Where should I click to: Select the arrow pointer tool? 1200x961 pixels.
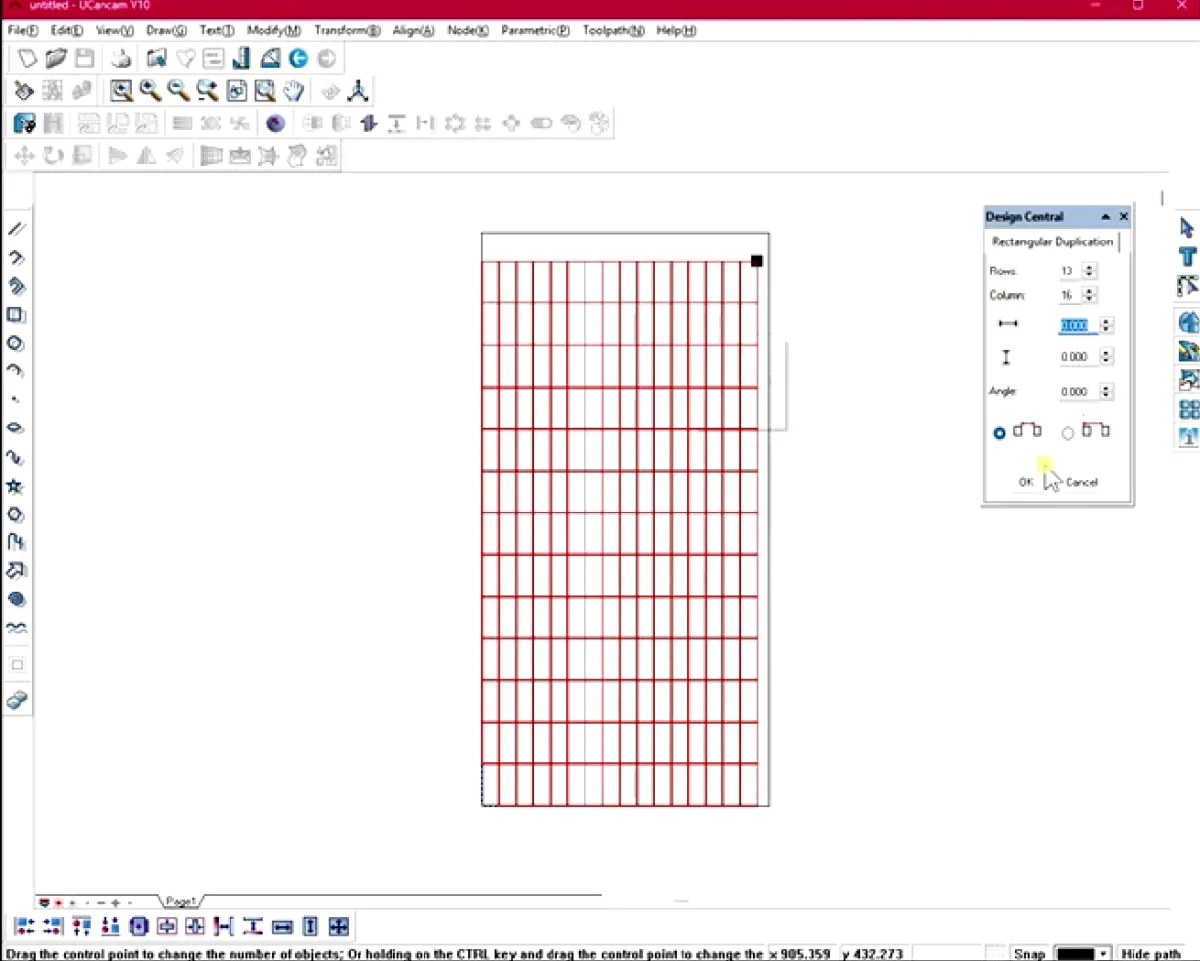click(1188, 228)
